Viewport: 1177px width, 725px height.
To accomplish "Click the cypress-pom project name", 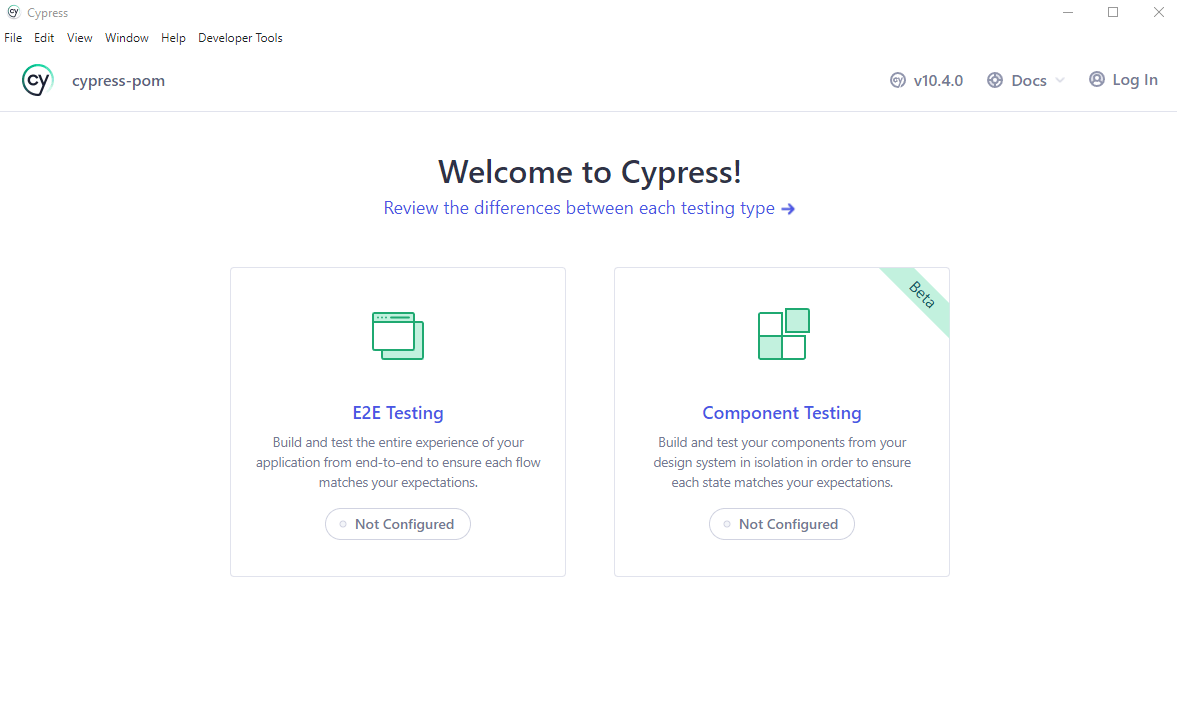I will coord(119,81).
